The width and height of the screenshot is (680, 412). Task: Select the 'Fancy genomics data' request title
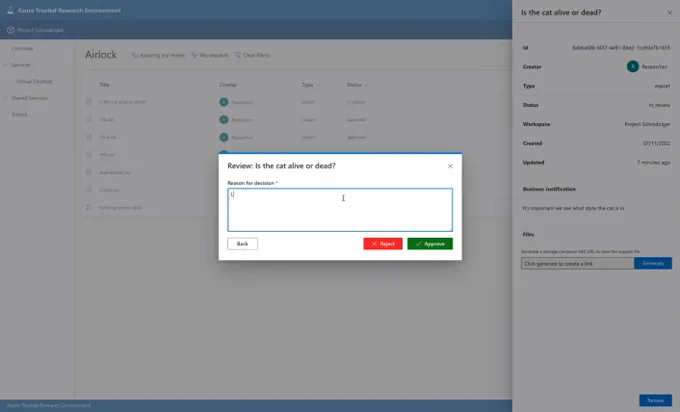click(x=120, y=208)
